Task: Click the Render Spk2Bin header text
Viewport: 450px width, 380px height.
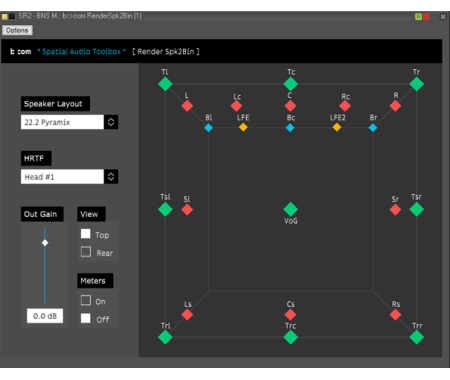Action: (x=166, y=51)
